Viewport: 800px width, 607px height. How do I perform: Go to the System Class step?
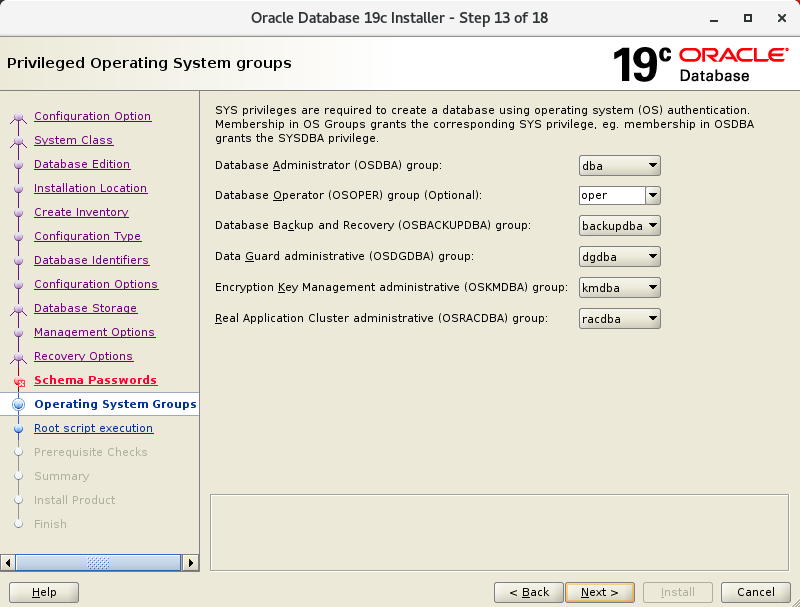click(73, 140)
